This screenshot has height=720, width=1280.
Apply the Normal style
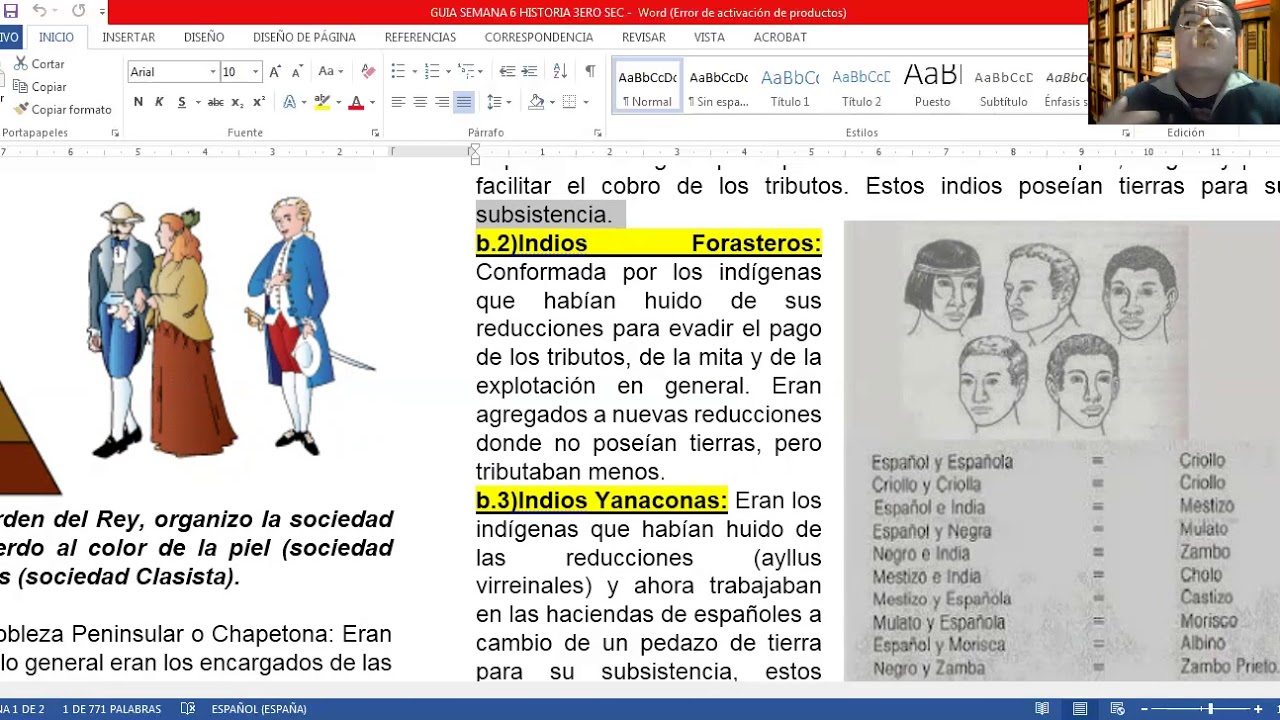[x=647, y=87]
